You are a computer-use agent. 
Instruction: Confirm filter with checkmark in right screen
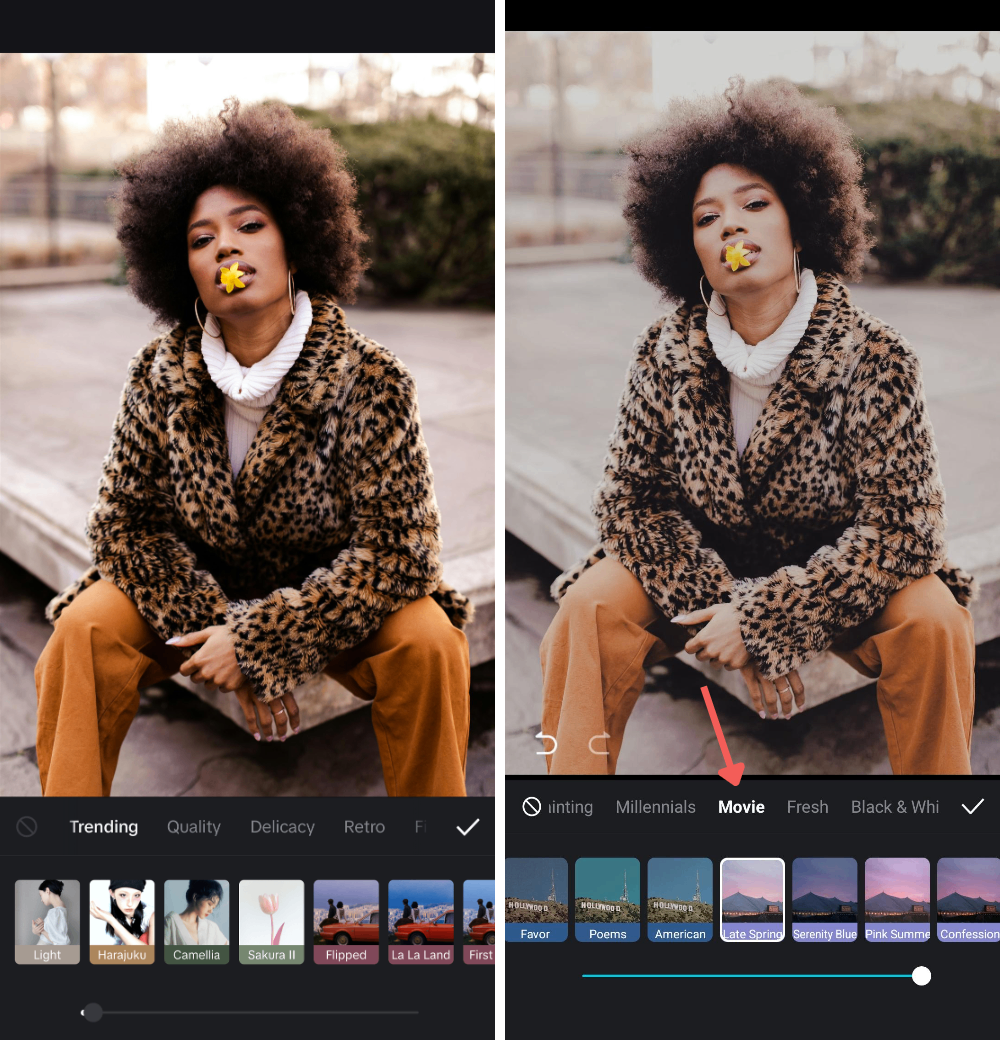973,807
